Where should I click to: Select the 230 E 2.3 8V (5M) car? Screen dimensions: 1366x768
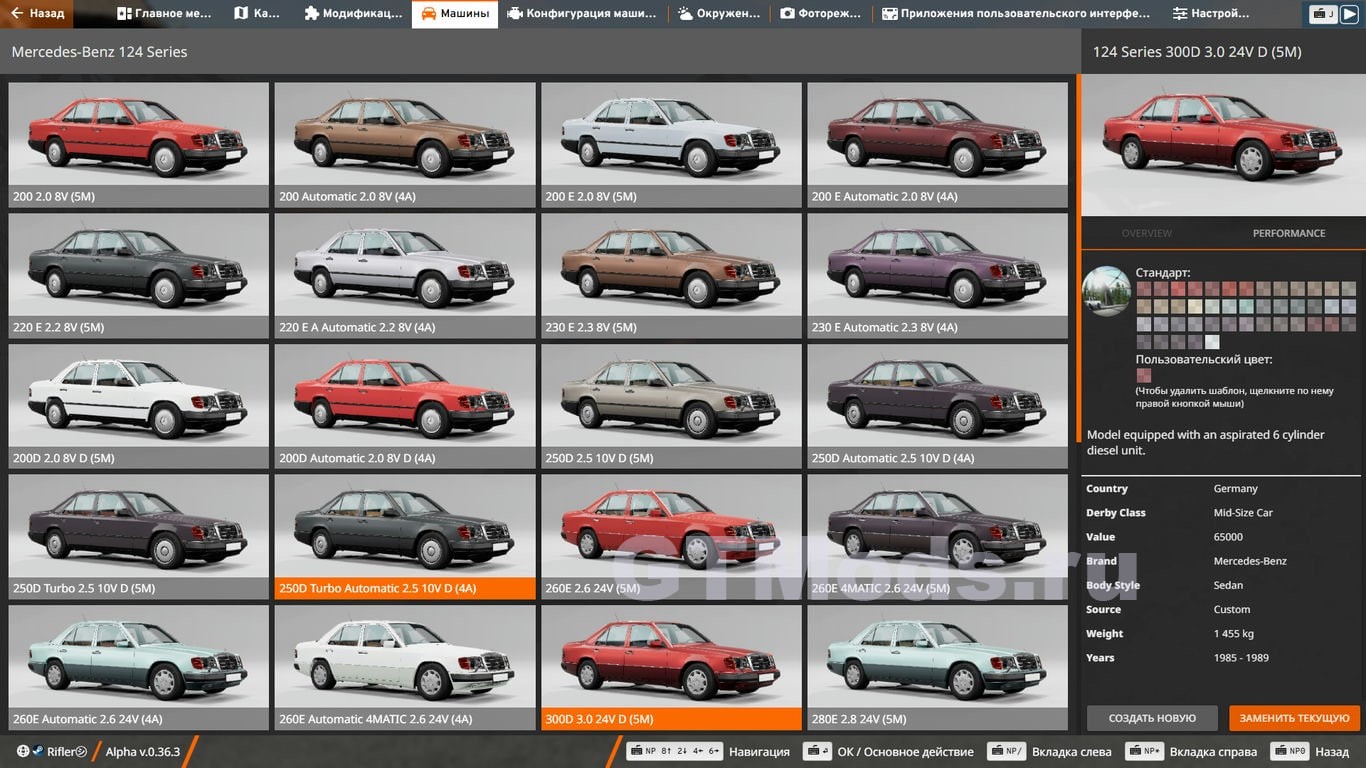[671, 275]
